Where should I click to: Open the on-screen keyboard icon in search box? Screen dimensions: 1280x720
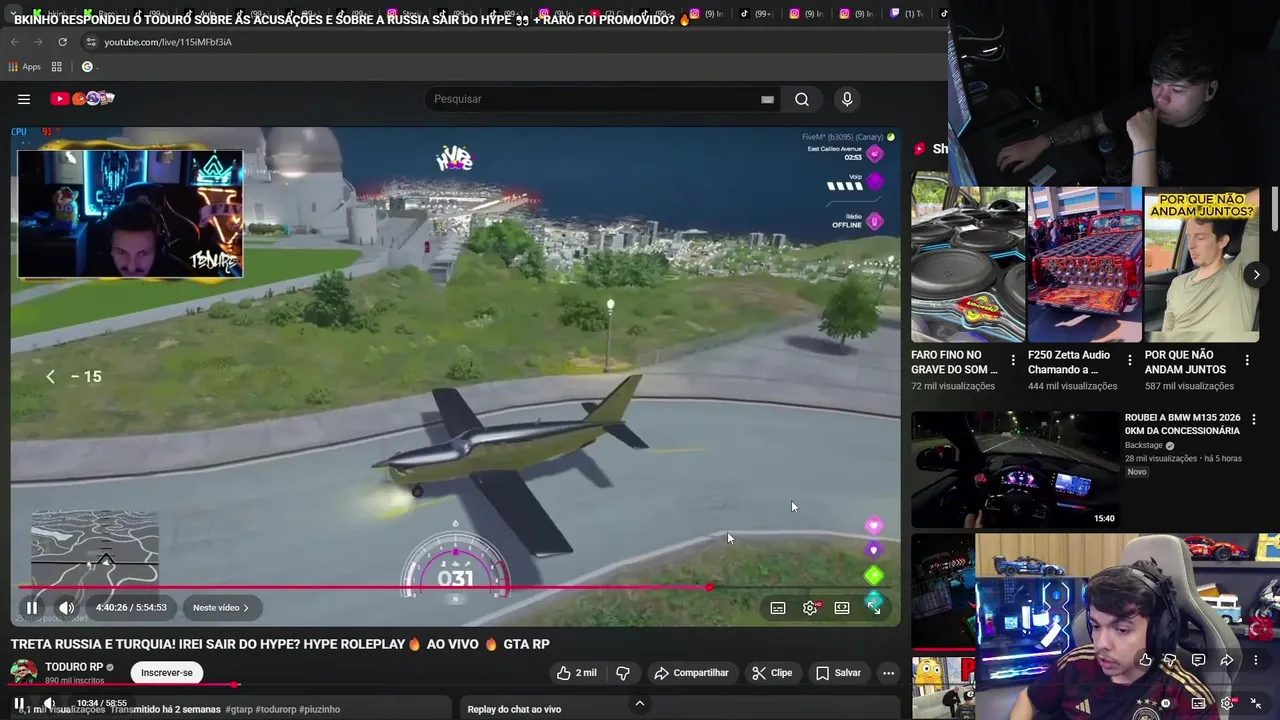[767, 99]
